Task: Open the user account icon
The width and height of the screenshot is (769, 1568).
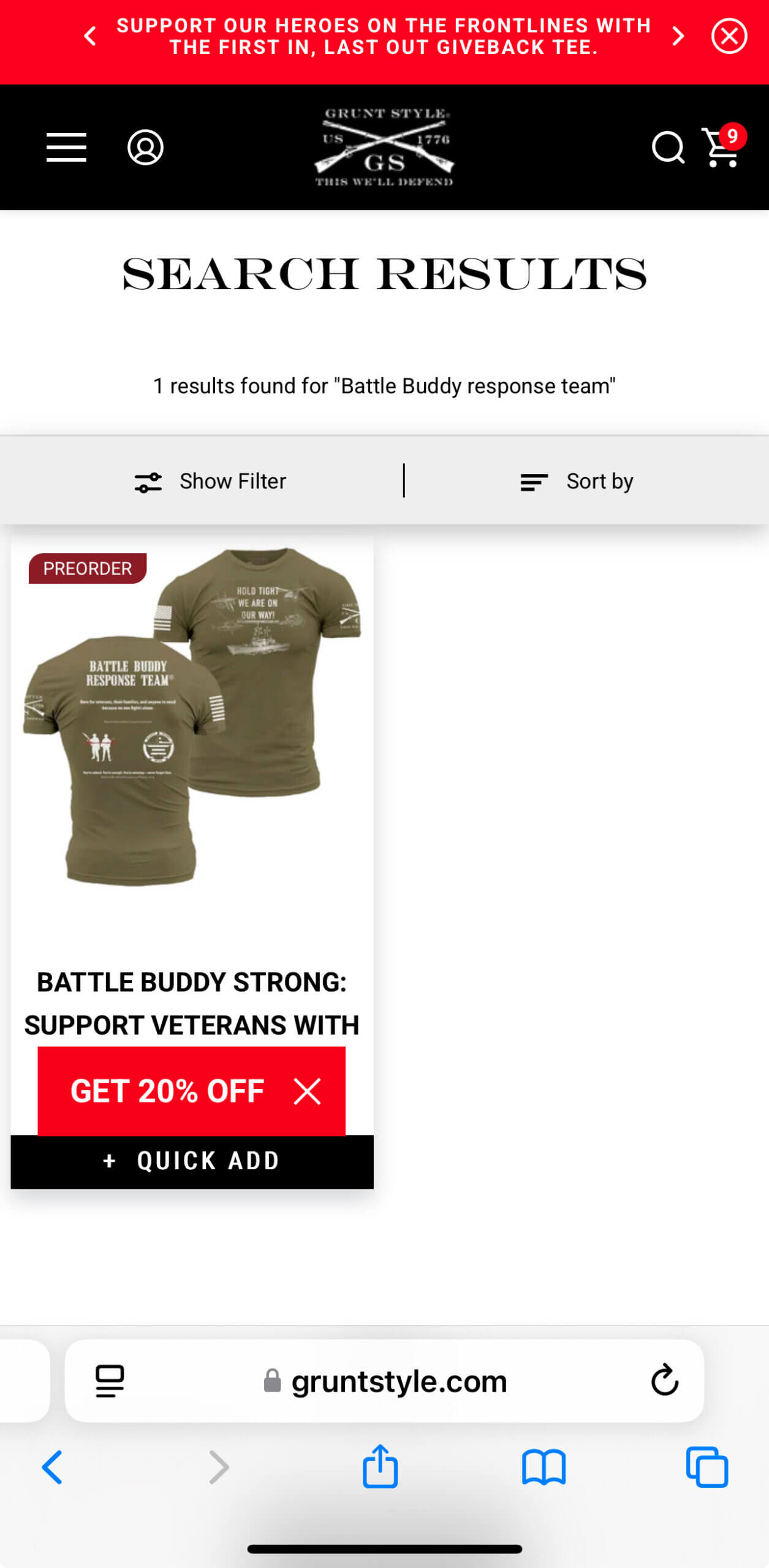Action: [x=145, y=147]
